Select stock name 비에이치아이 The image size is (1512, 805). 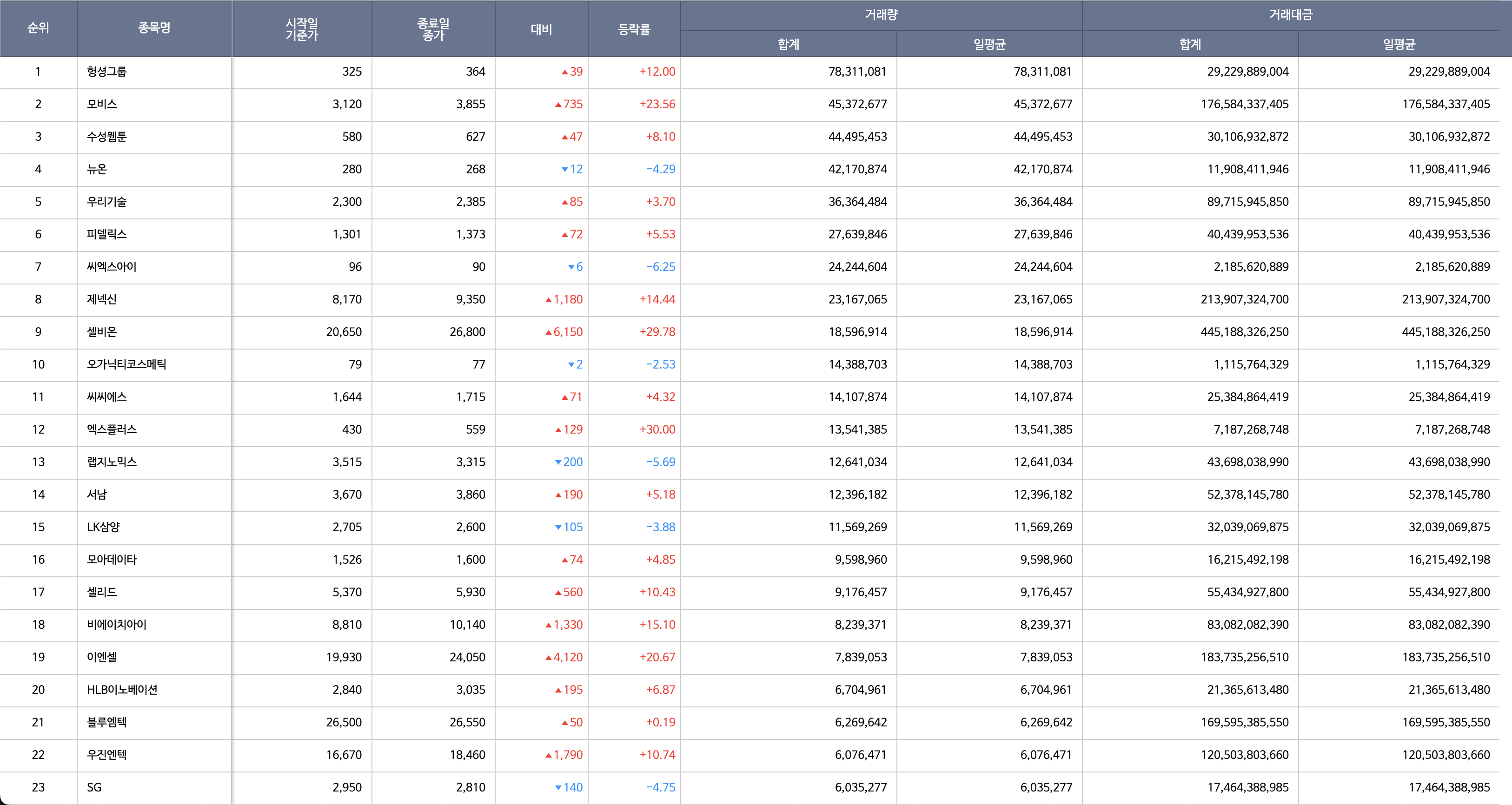117,625
